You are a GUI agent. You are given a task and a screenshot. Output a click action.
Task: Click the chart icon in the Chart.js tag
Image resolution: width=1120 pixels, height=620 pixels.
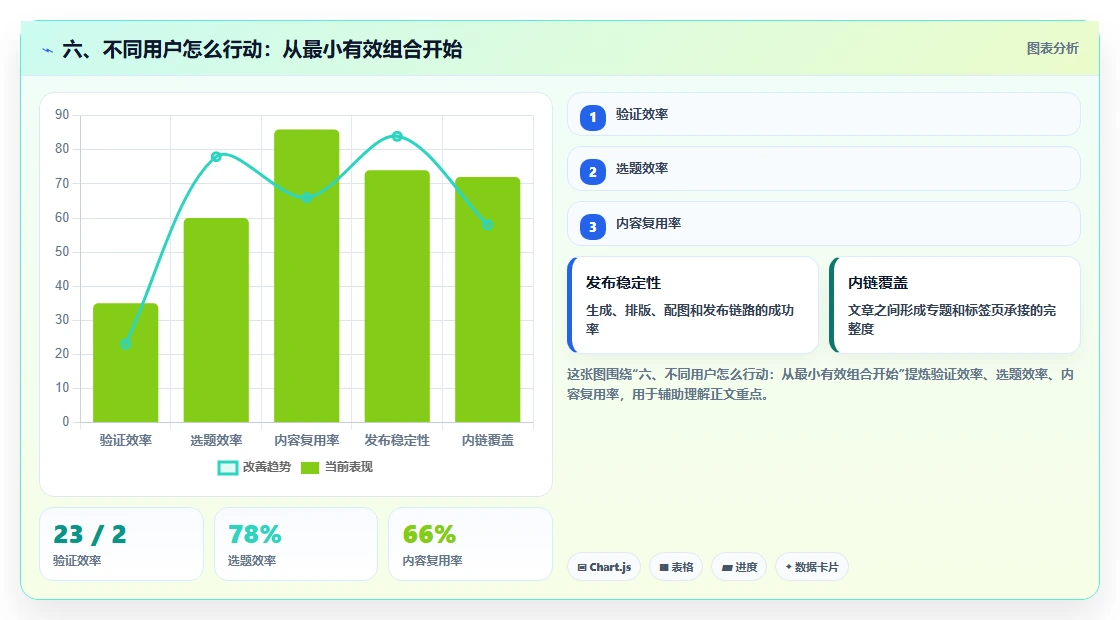pyautogui.click(x=582, y=567)
